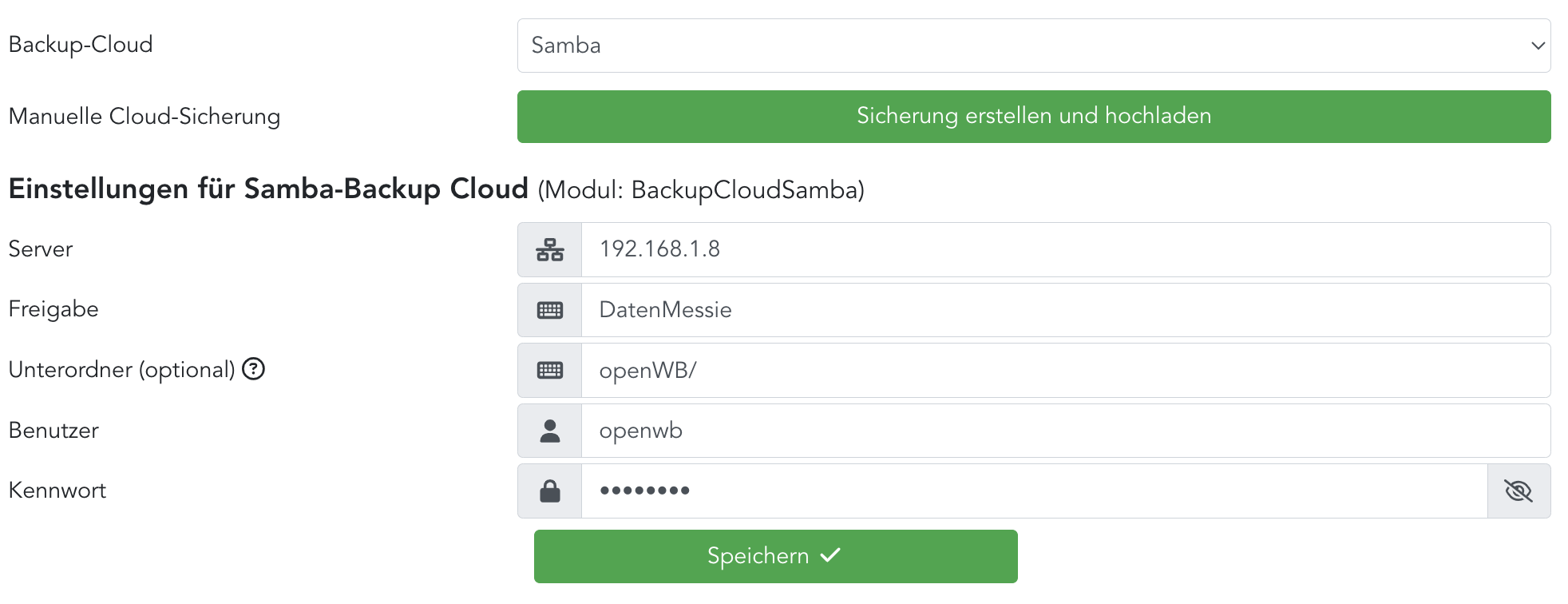Click the network icon beside Server field

549,250
